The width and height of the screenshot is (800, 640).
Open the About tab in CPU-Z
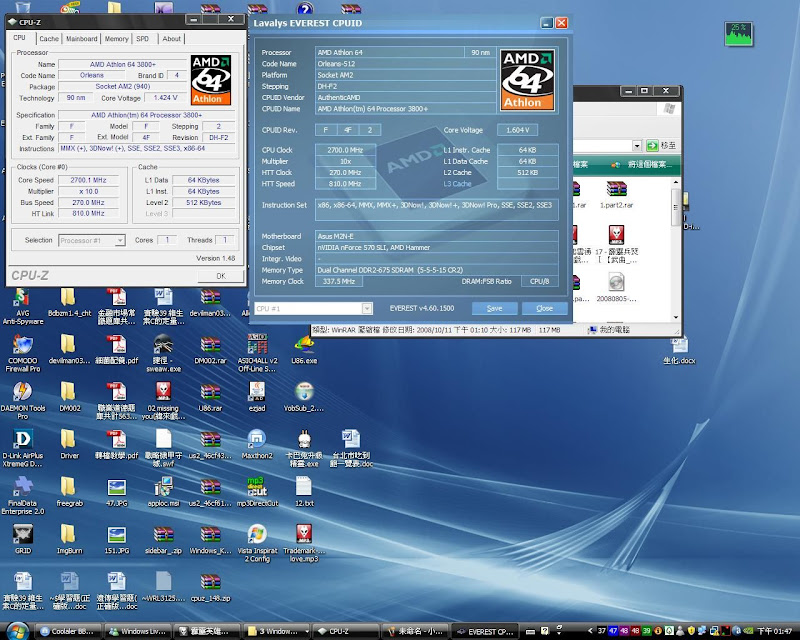(x=171, y=38)
